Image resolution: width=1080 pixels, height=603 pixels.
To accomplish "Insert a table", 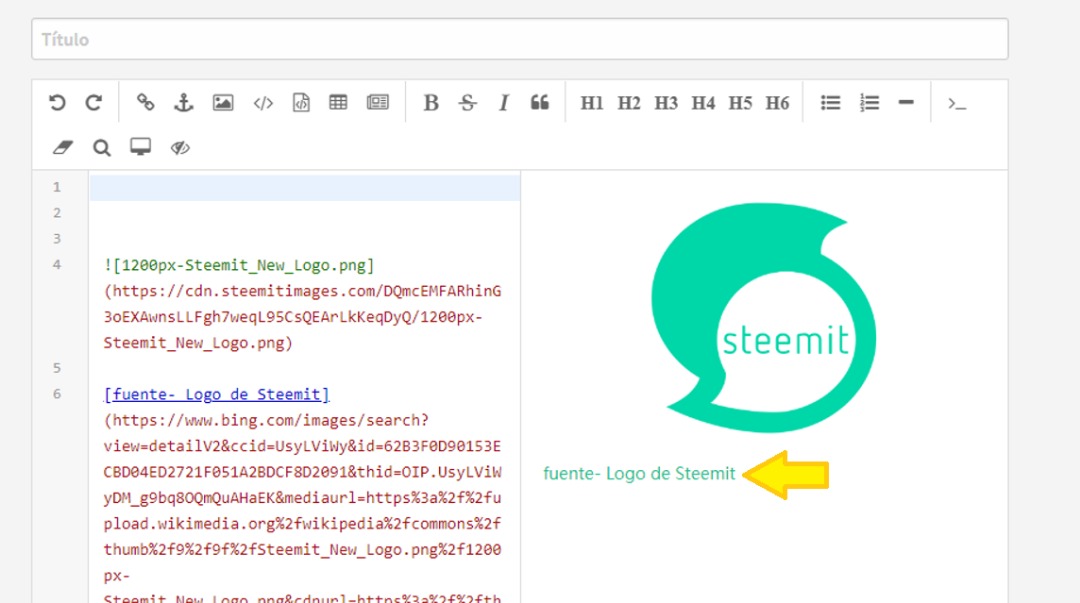I will (338, 103).
